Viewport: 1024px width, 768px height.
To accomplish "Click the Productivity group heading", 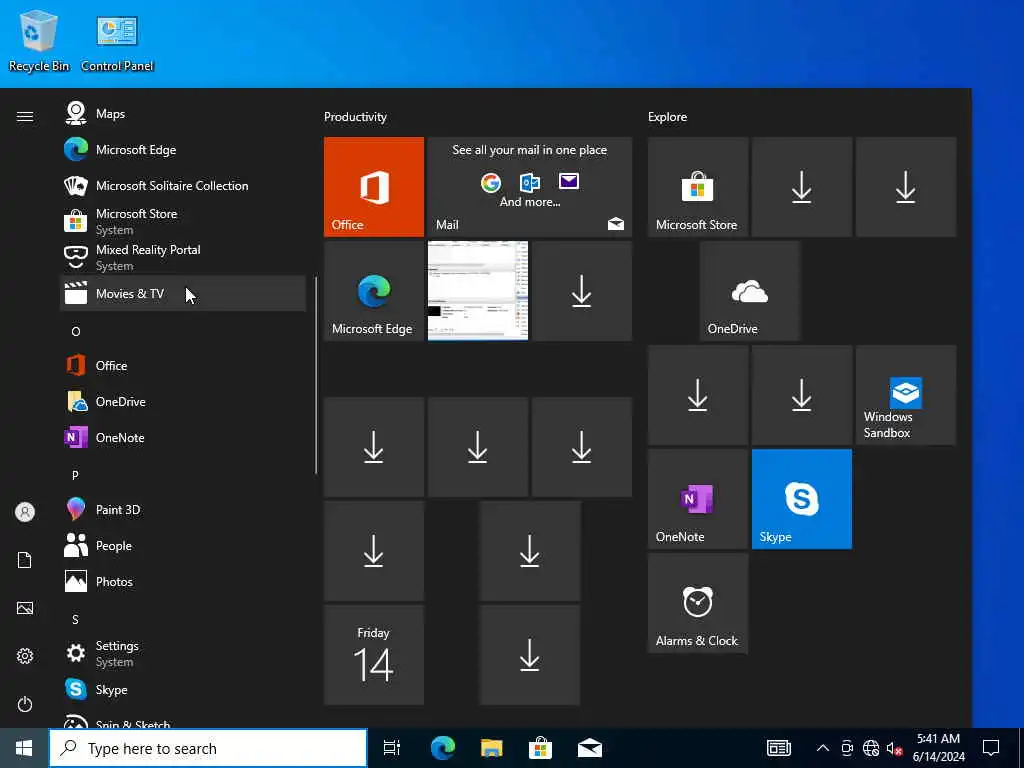I will click(355, 117).
